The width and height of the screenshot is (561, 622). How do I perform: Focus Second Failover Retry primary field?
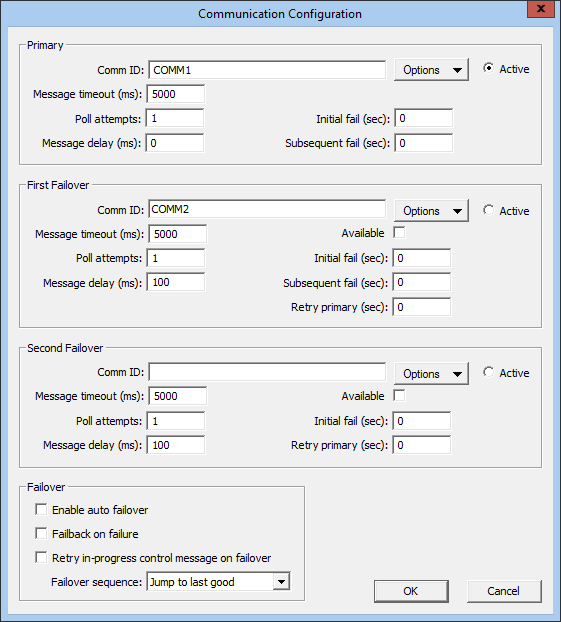point(421,445)
